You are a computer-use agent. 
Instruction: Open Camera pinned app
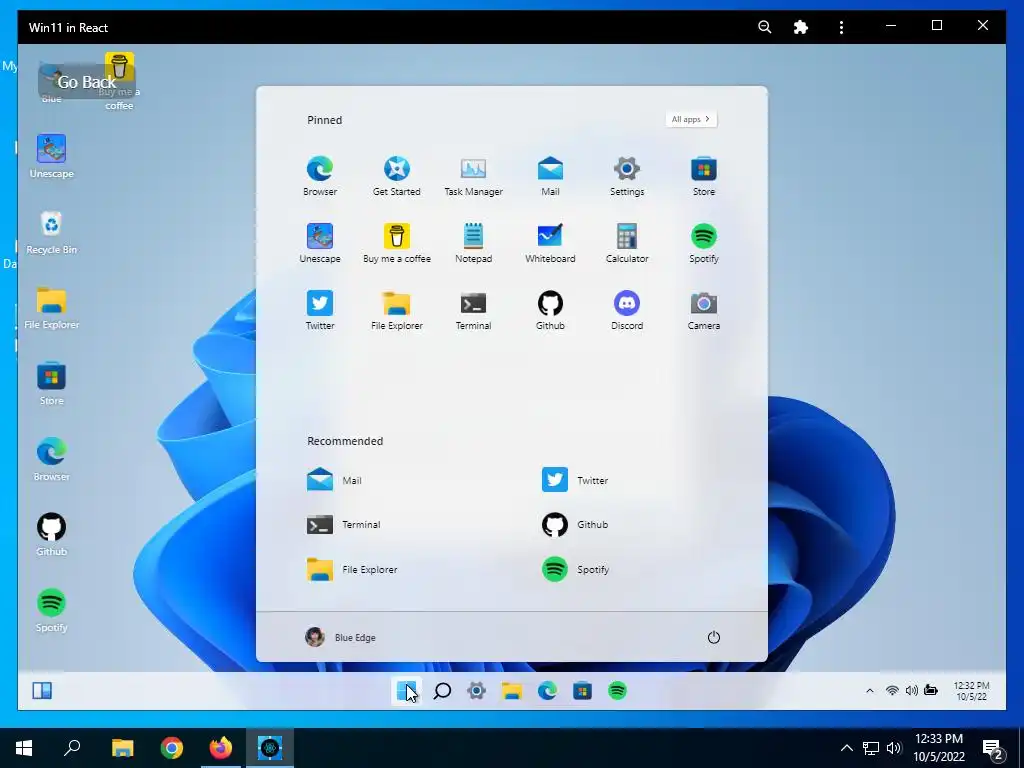click(x=703, y=310)
